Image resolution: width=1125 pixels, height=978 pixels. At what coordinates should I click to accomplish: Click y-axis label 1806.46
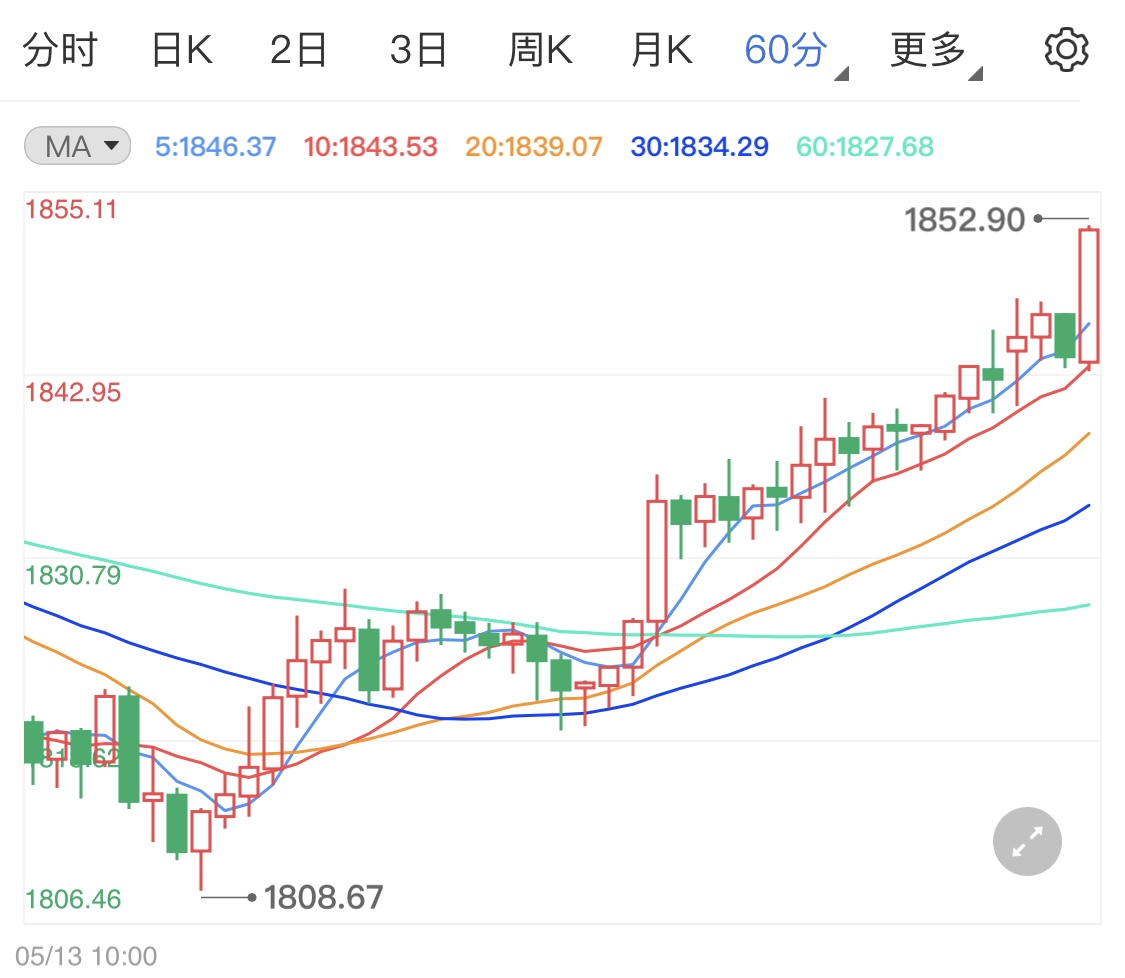[73, 899]
